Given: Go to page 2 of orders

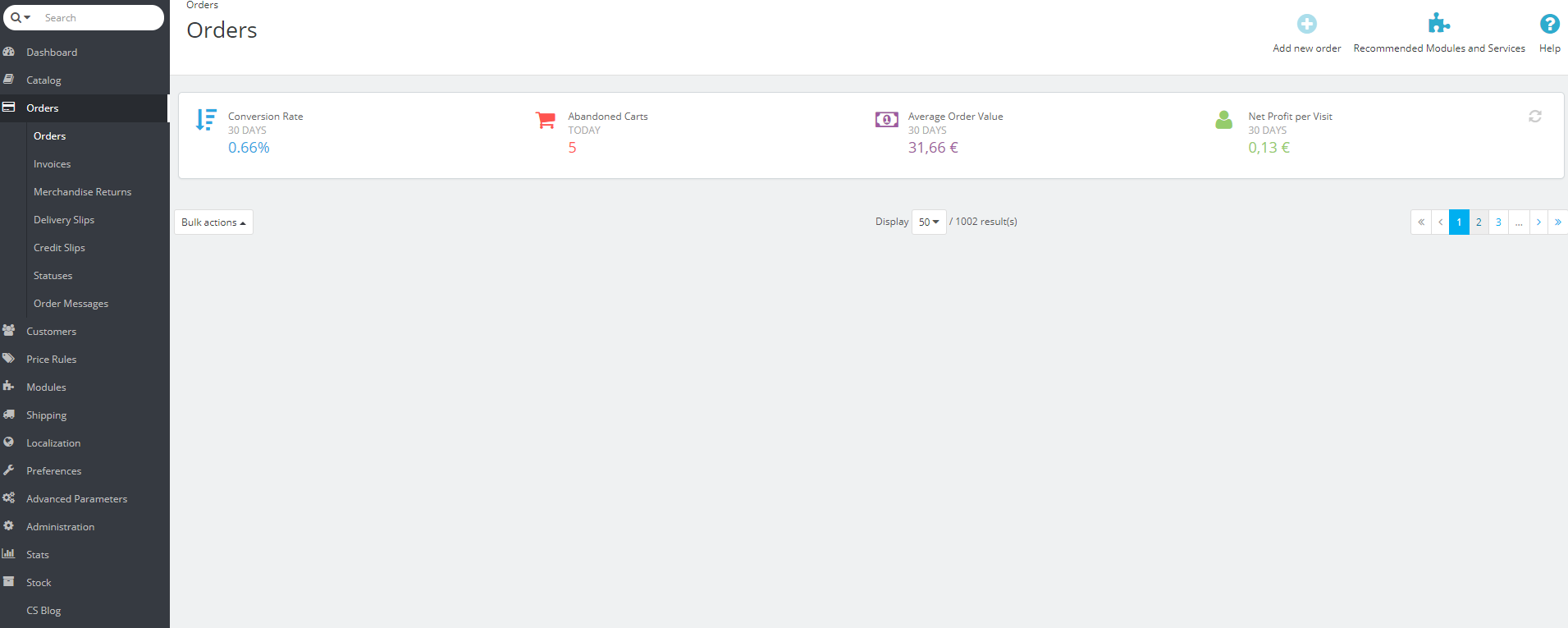Looking at the screenshot, I should (1479, 222).
